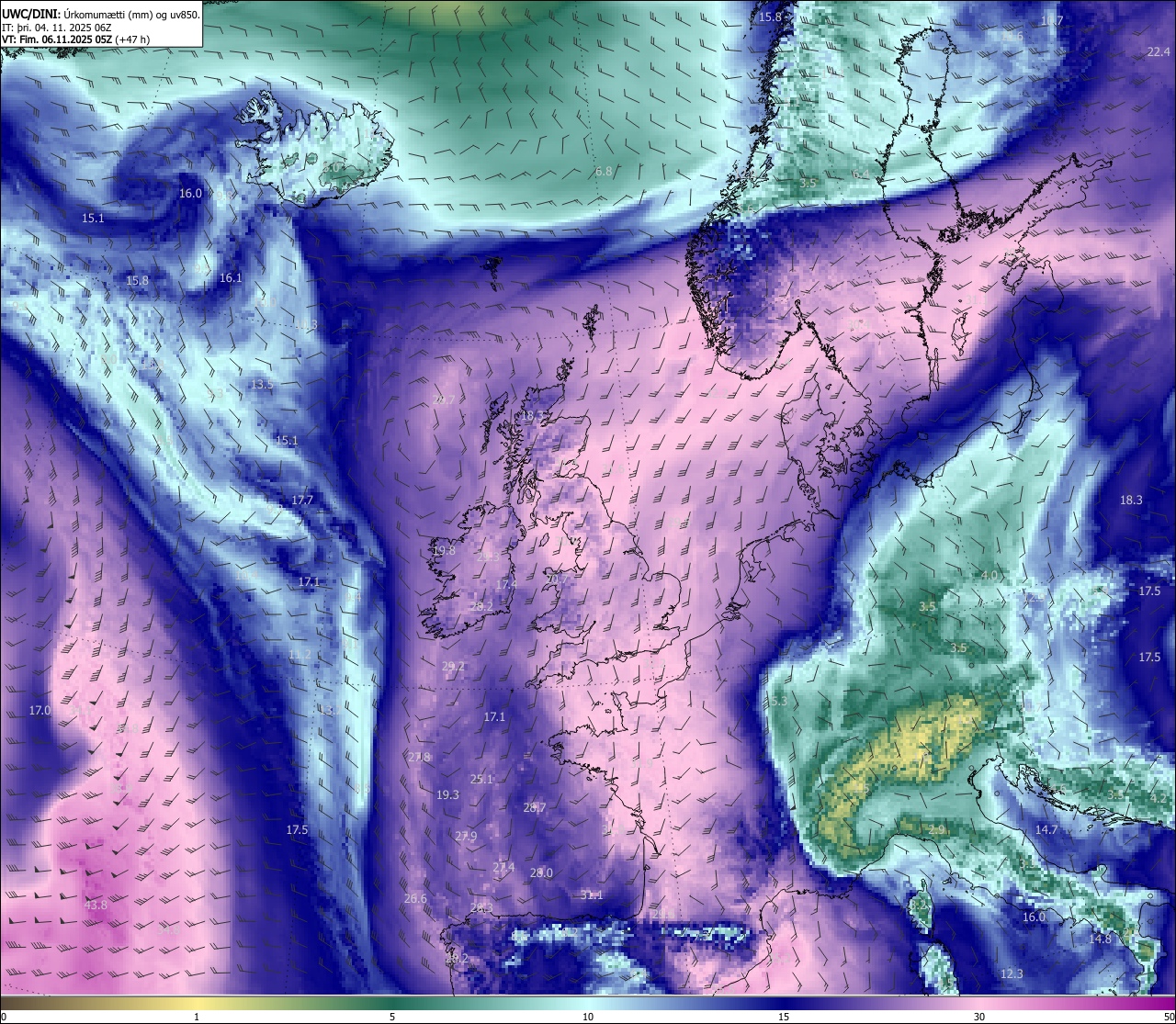Click the valid time line "VT: Fim. 06.11.2025 05Z (+47 h)"
Image resolution: width=1176 pixels, height=1024 pixels.
click(77, 39)
